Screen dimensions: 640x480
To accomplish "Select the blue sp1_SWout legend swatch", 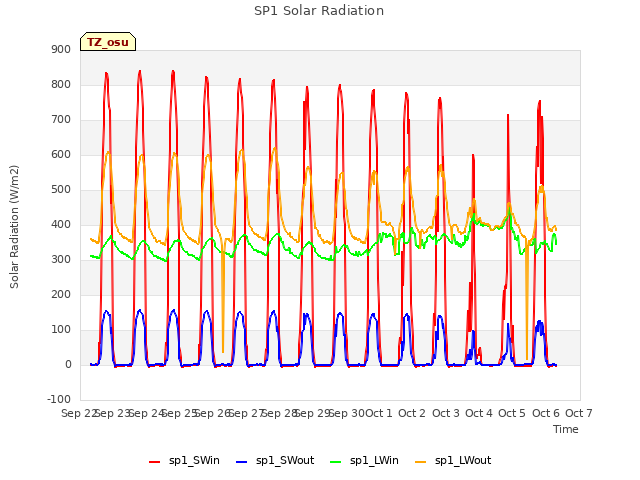I will pos(242,462).
